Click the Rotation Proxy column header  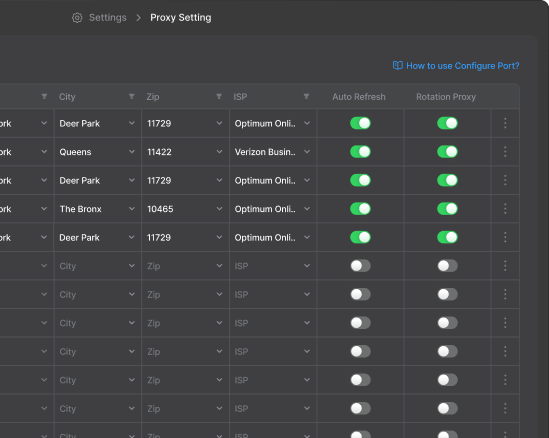pyautogui.click(x=446, y=97)
